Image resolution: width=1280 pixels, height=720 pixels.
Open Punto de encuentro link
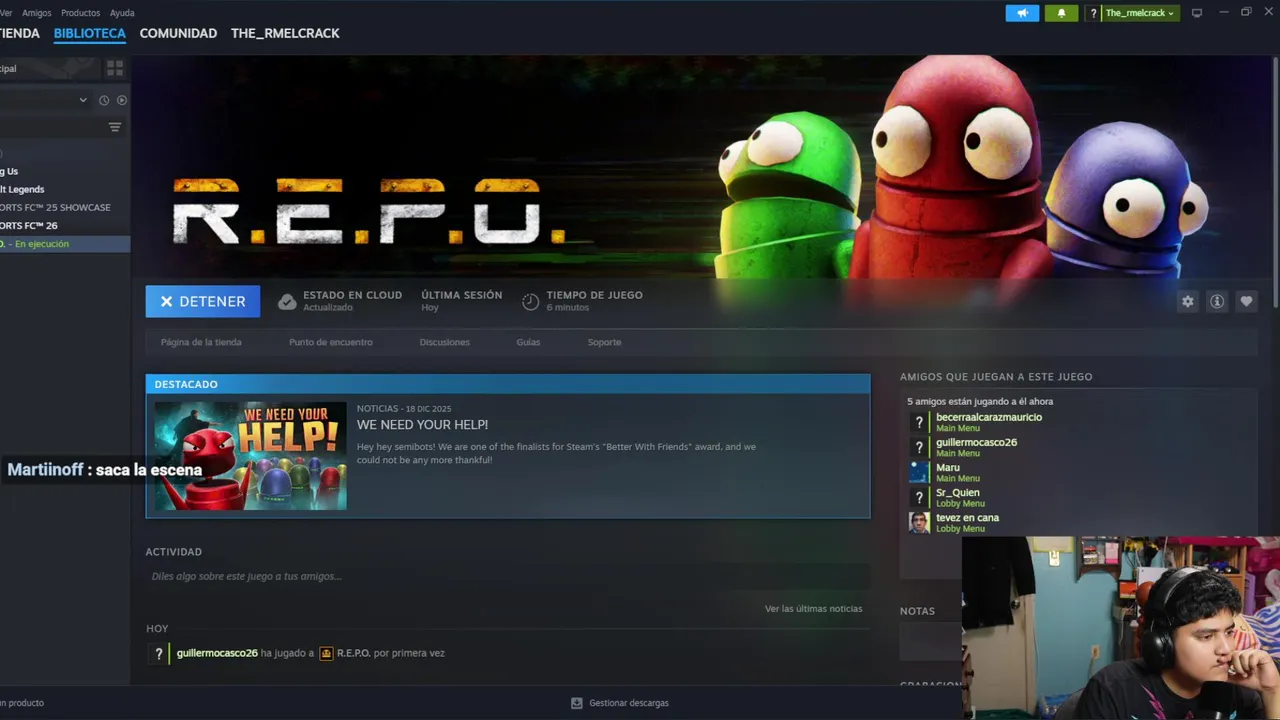pyautogui.click(x=331, y=342)
